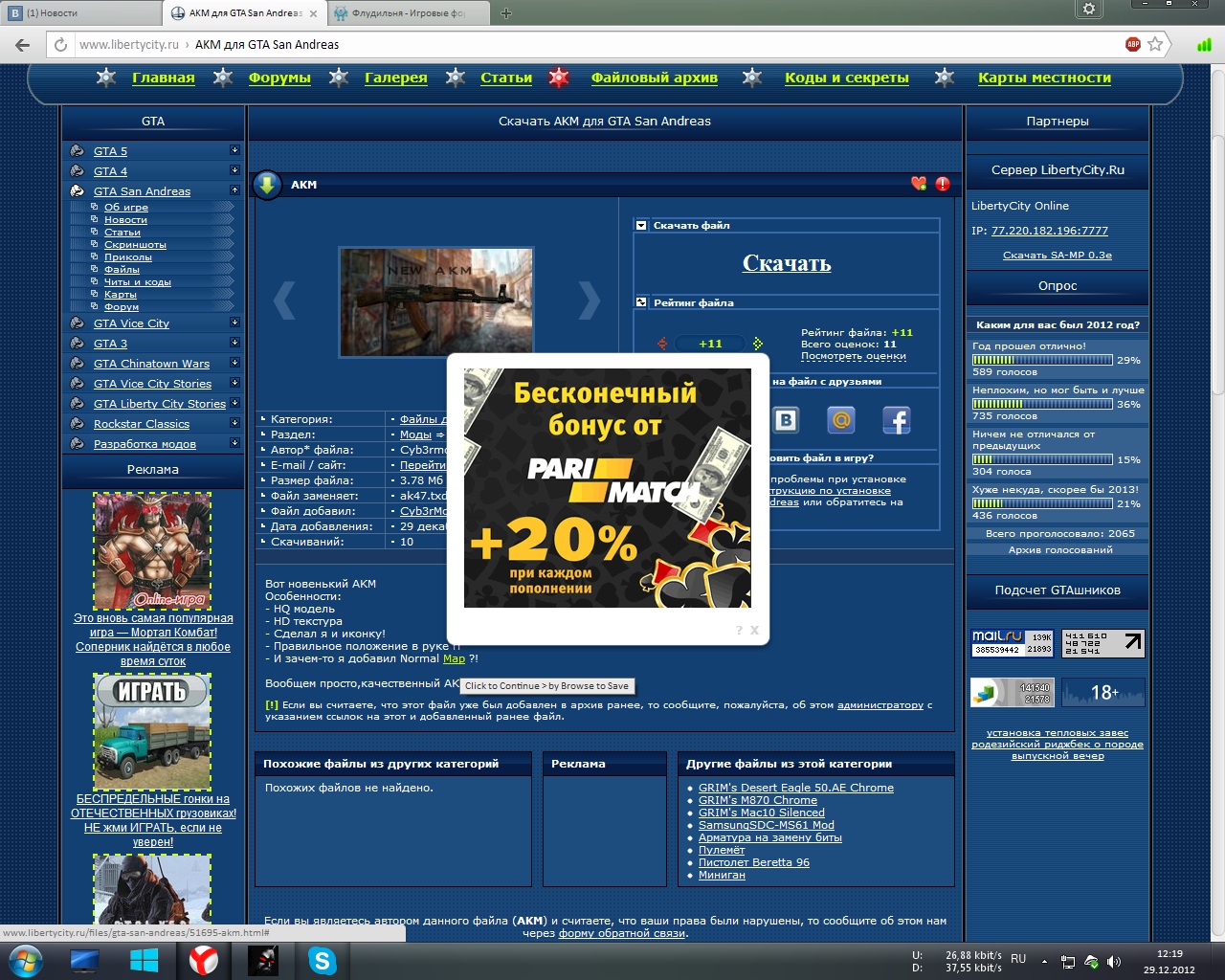
Task: Add AKM file to favorites heart icon
Action: click(919, 184)
